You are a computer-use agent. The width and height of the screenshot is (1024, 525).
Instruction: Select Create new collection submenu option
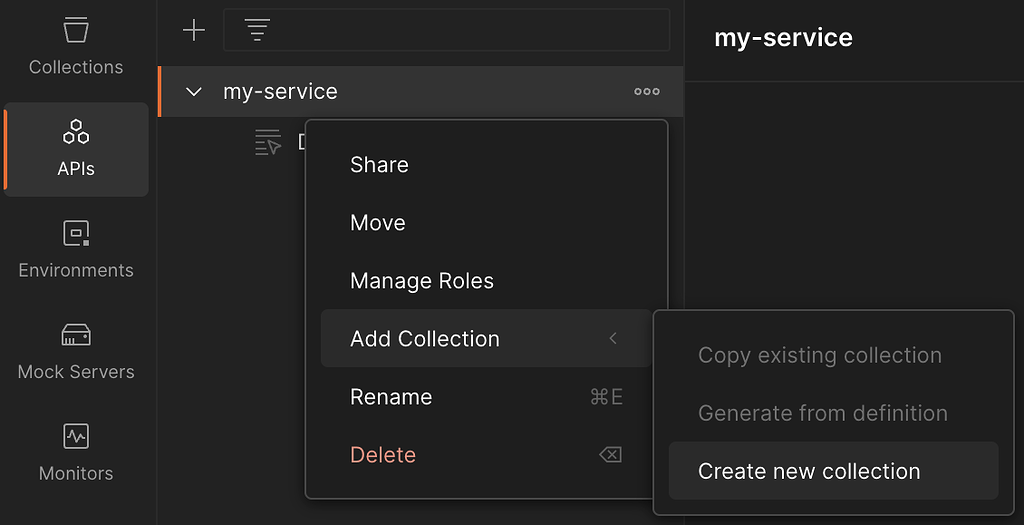tap(809, 471)
